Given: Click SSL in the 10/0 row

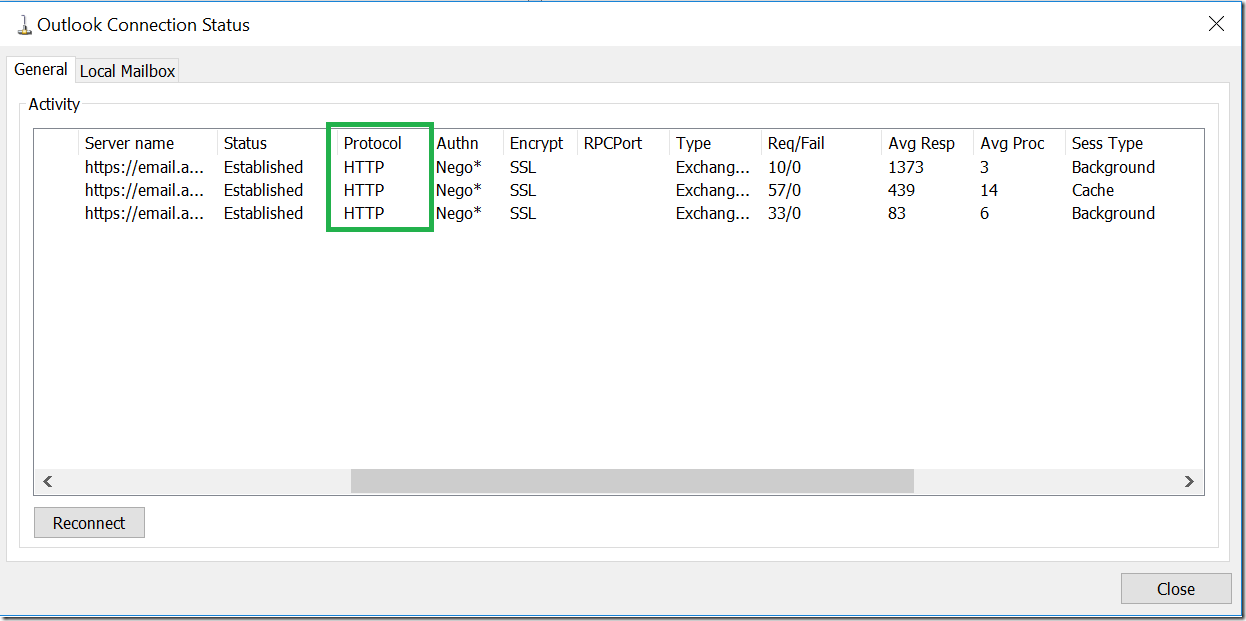Looking at the screenshot, I should point(523,167).
